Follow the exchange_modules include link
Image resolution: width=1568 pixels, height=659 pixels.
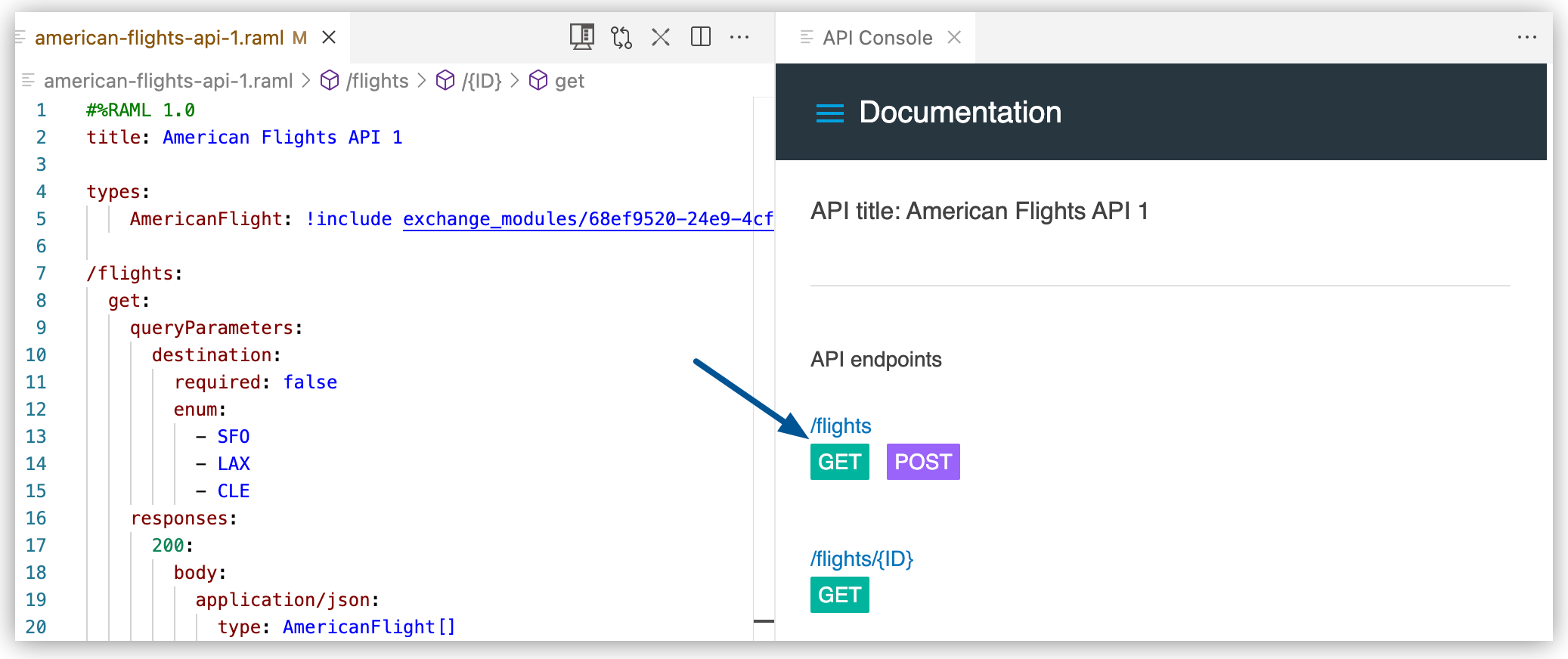pos(588,219)
